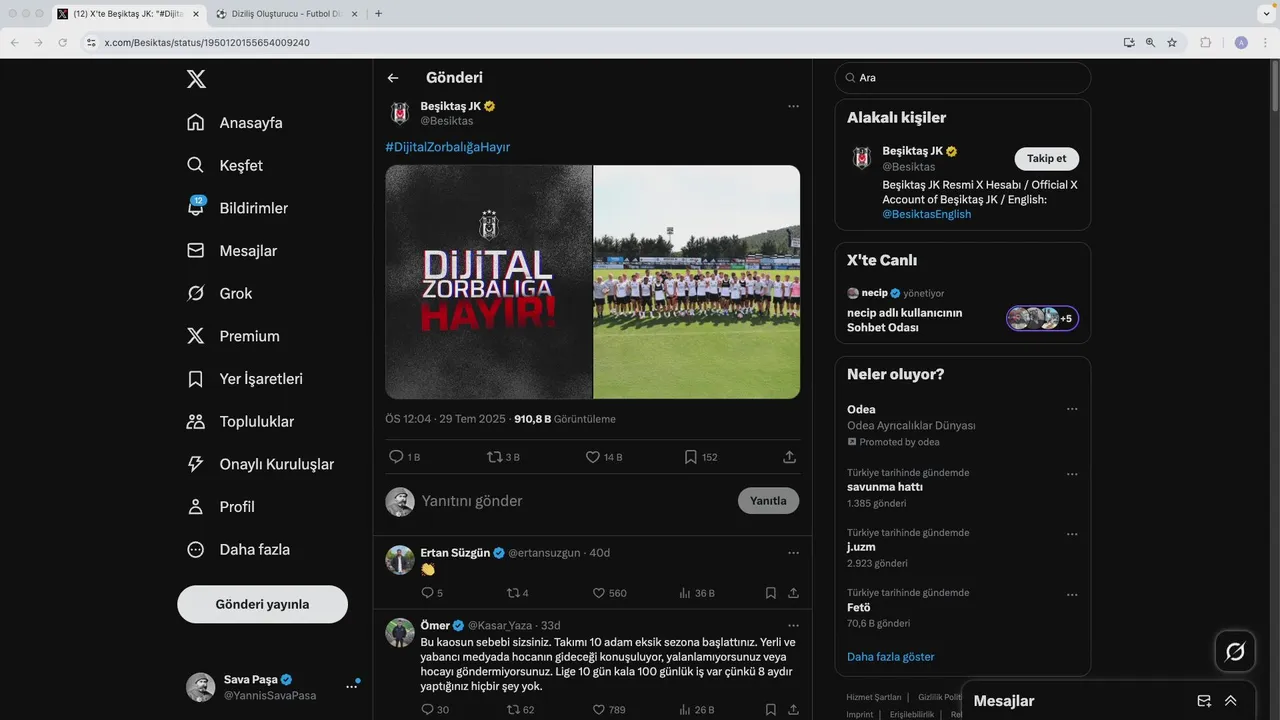Click Daha fazla göster link
The width and height of the screenshot is (1280, 720).
click(891, 657)
